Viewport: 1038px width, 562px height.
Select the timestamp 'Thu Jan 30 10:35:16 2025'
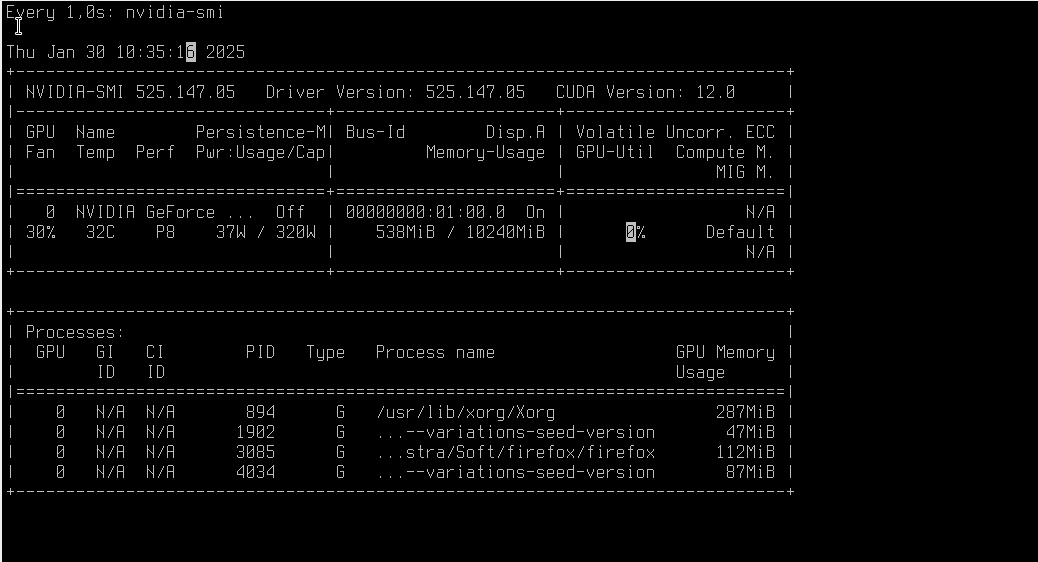[x=125, y=52]
